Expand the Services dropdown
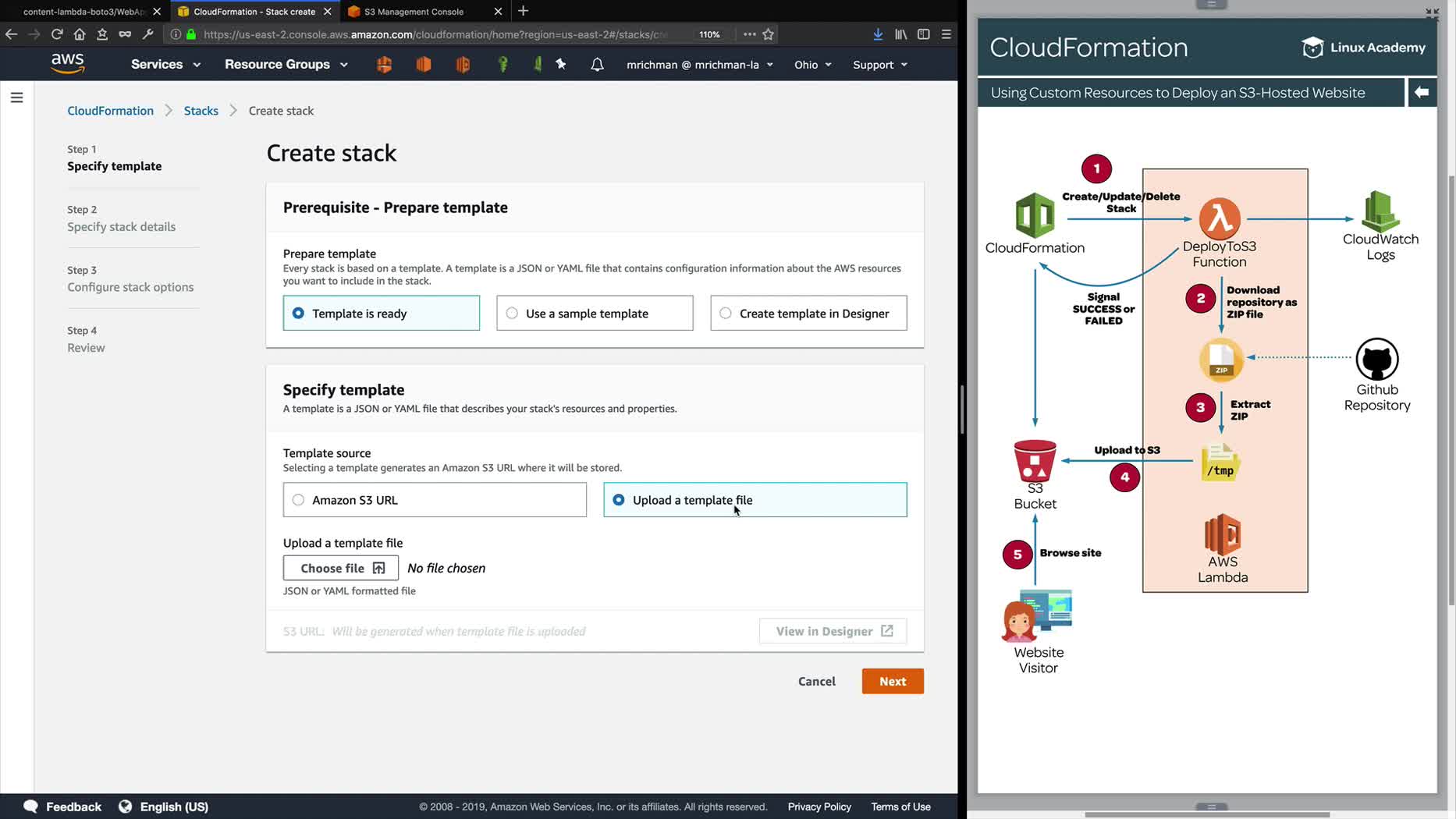This screenshot has height=819, width=1456. (x=165, y=65)
